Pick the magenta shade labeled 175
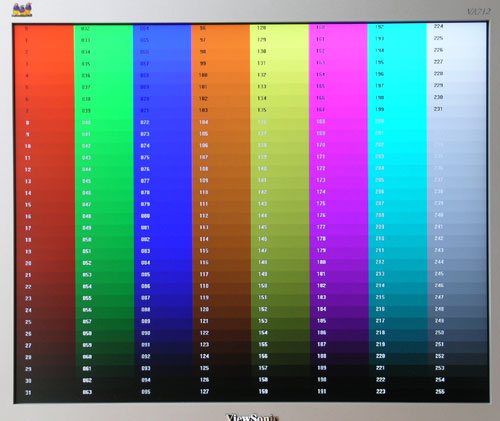 [339, 204]
